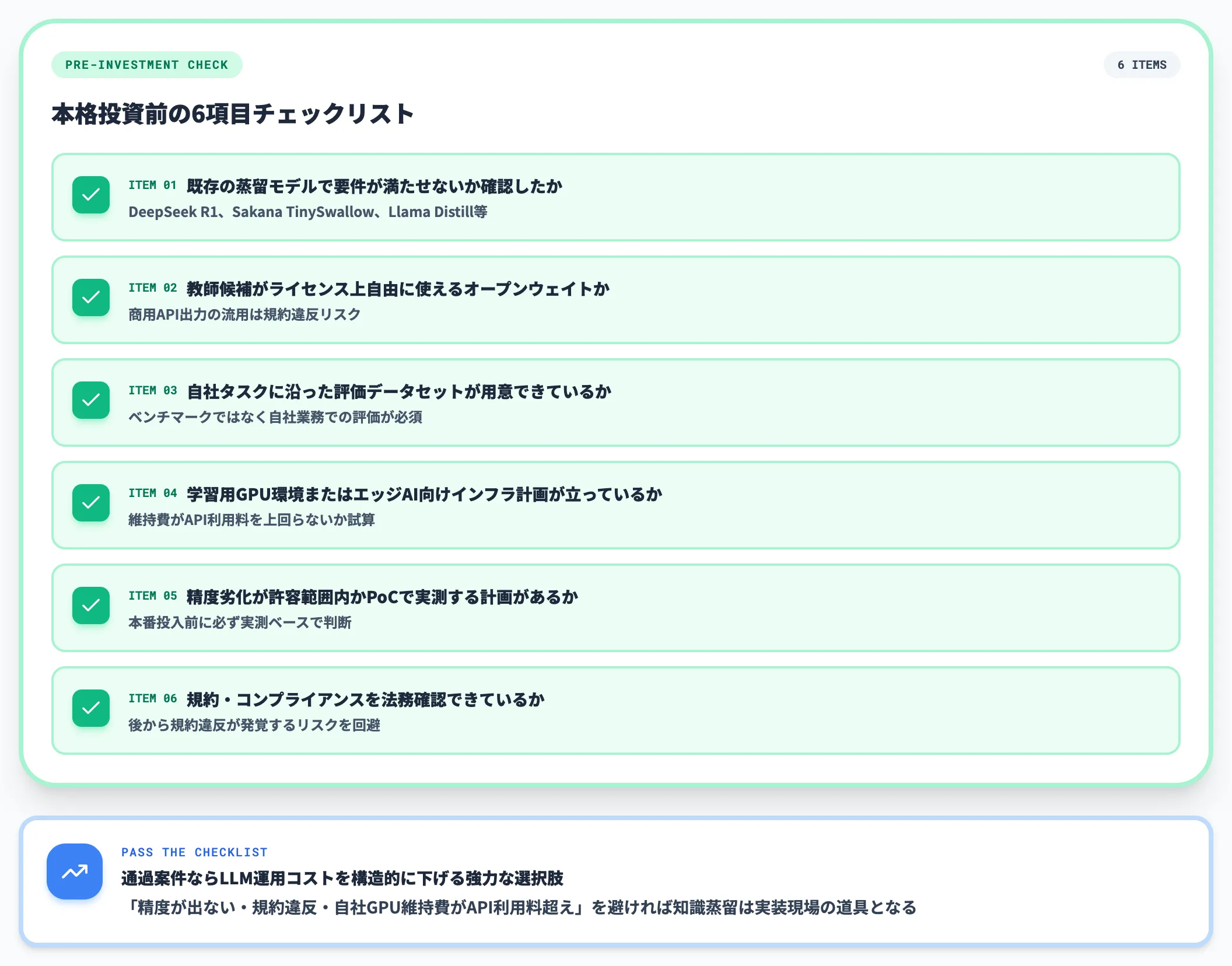Click the label ITEM 04
This screenshot has width=1232, height=966.
tap(152, 494)
